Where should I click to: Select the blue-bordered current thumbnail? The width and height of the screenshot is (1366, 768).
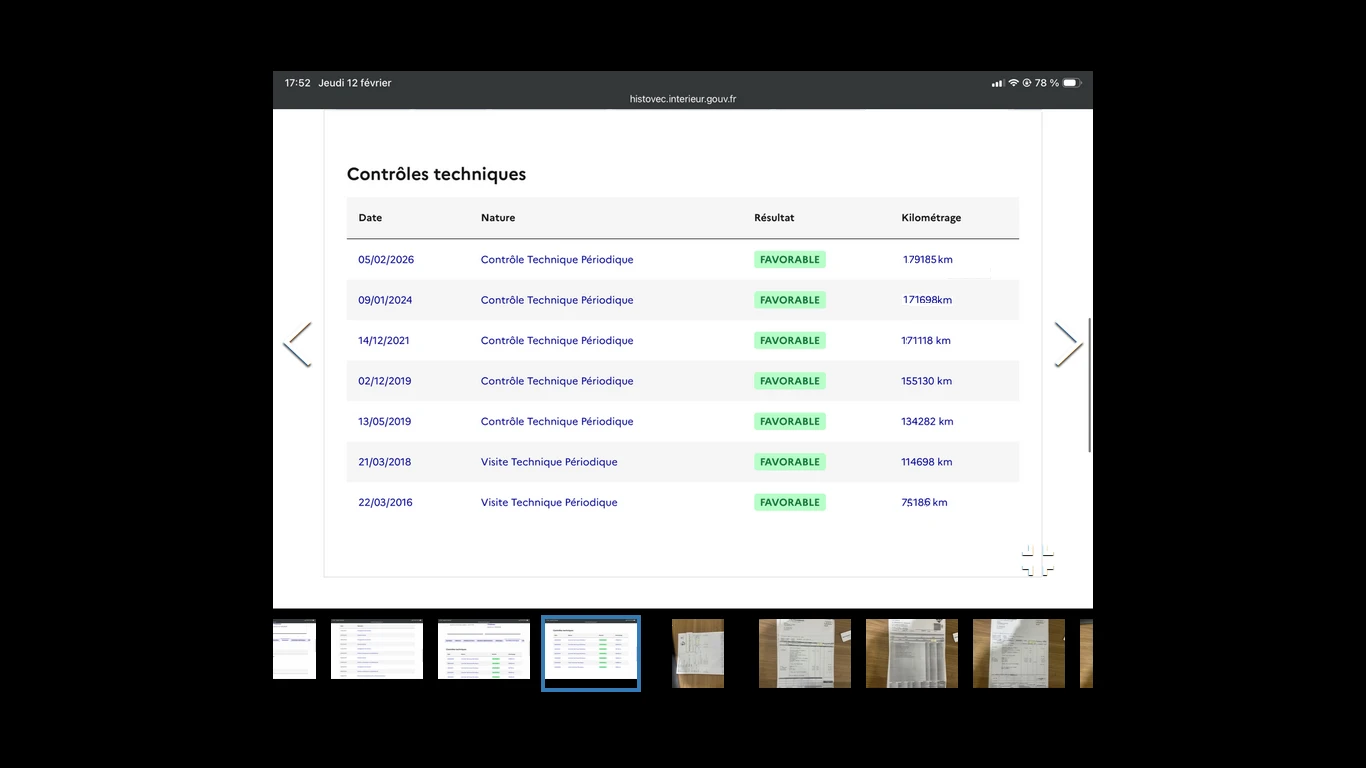pos(591,653)
